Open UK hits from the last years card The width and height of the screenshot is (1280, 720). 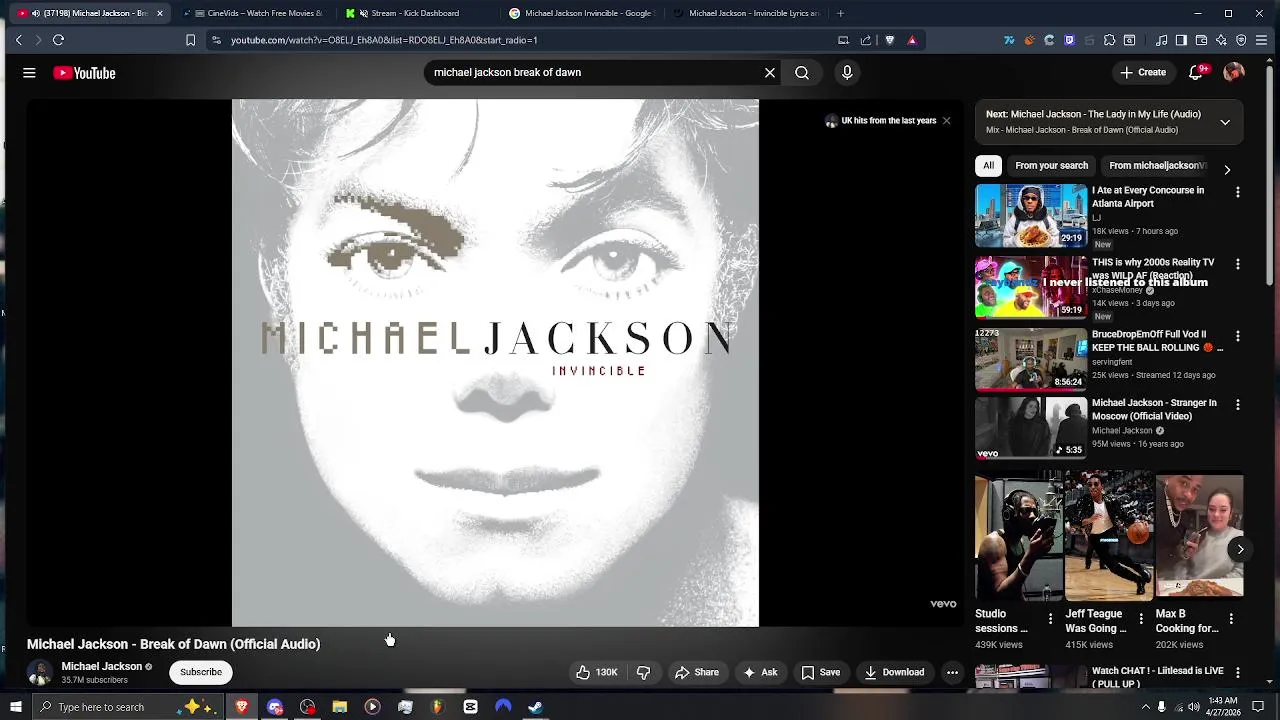(881, 121)
